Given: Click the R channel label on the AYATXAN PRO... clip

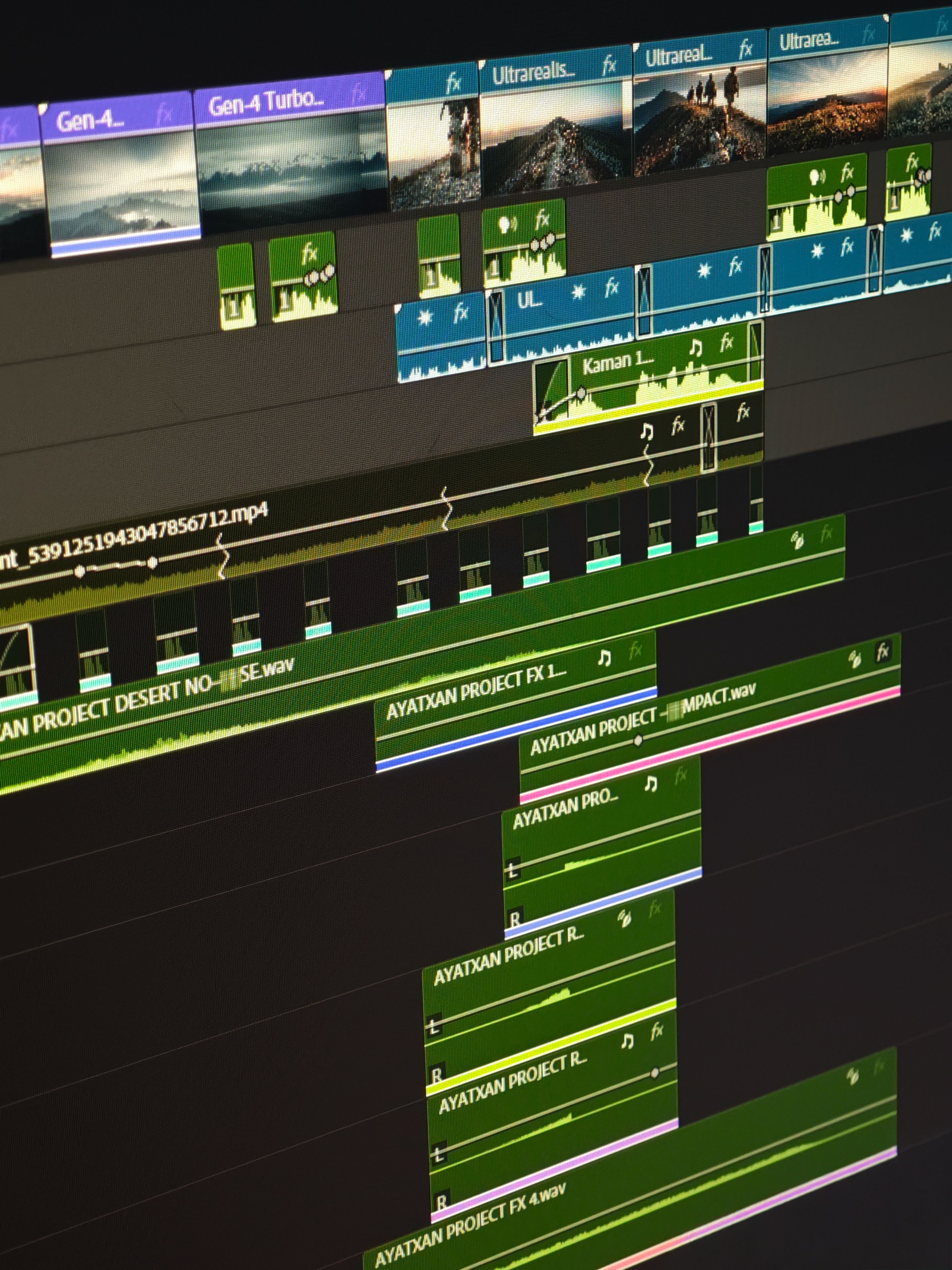Looking at the screenshot, I should (515, 919).
